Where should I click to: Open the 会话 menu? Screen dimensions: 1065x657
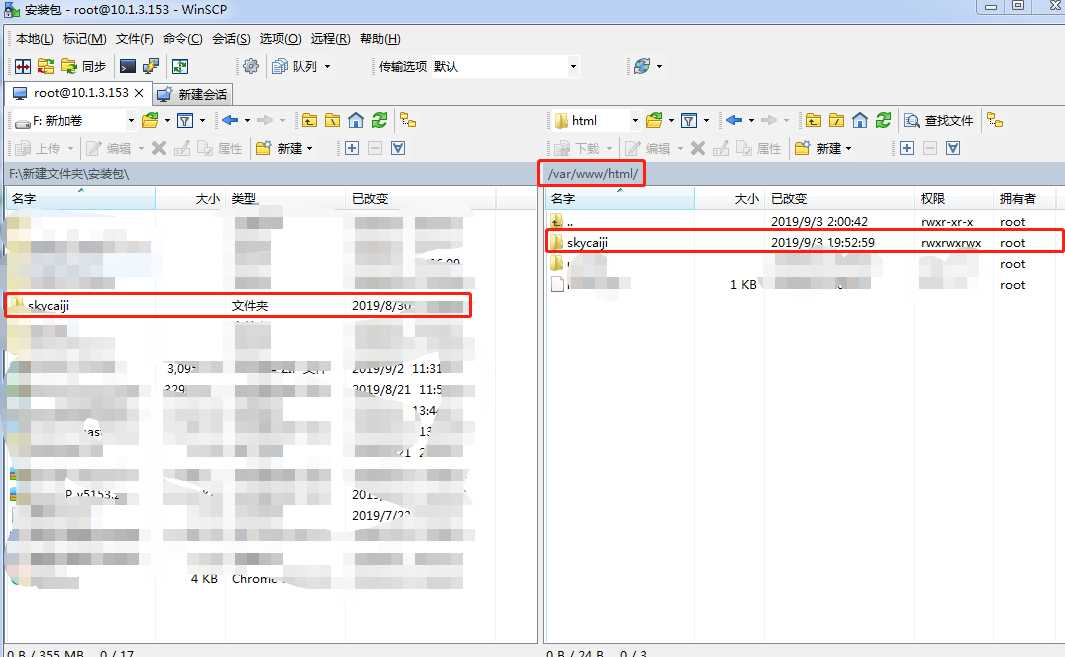tap(231, 39)
